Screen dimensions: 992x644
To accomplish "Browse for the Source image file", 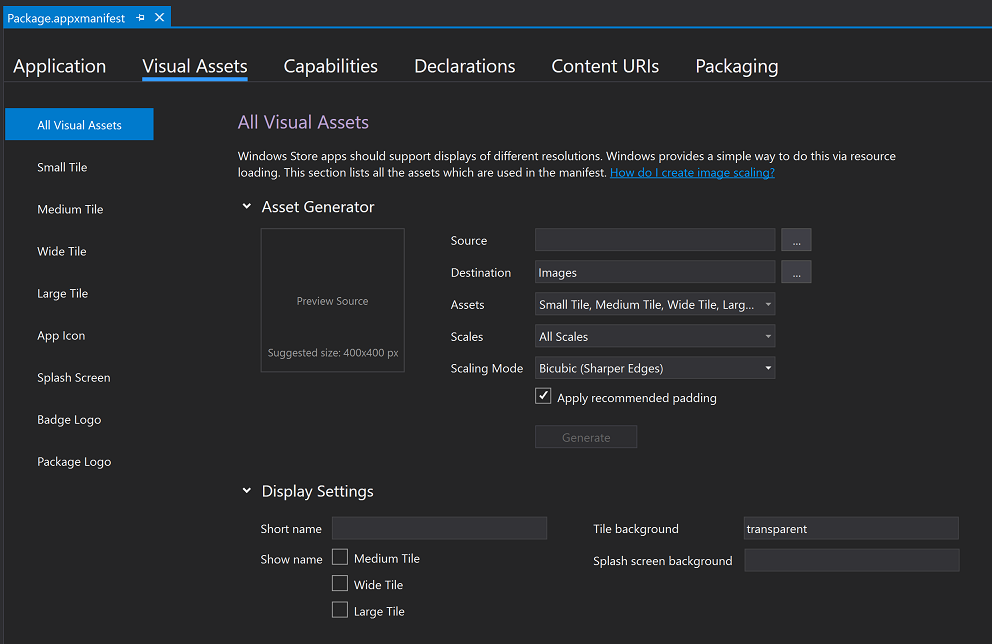I will point(796,240).
